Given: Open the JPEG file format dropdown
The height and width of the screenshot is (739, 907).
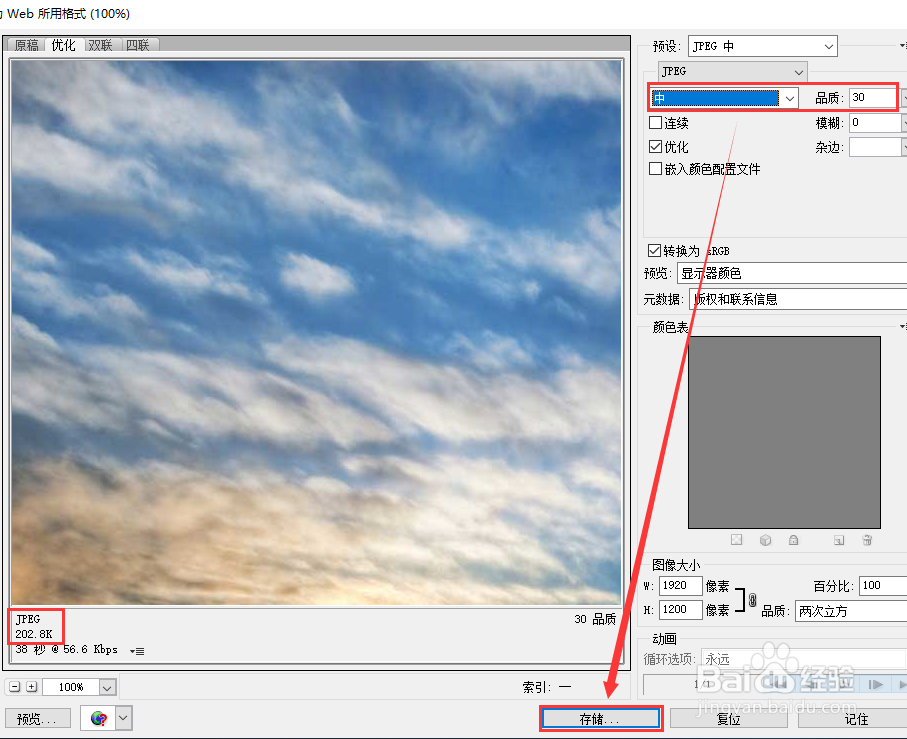Looking at the screenshot, I should point(732,72).
